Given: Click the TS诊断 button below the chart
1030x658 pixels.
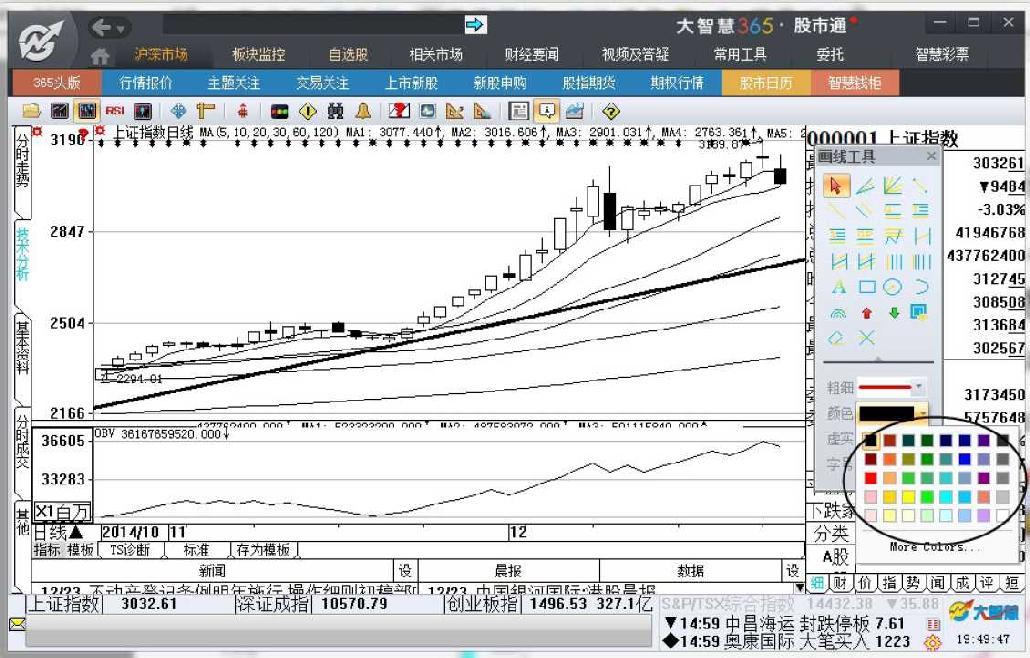Looking at the screenshot, I should pyautogui.click(x=130, y=550).
